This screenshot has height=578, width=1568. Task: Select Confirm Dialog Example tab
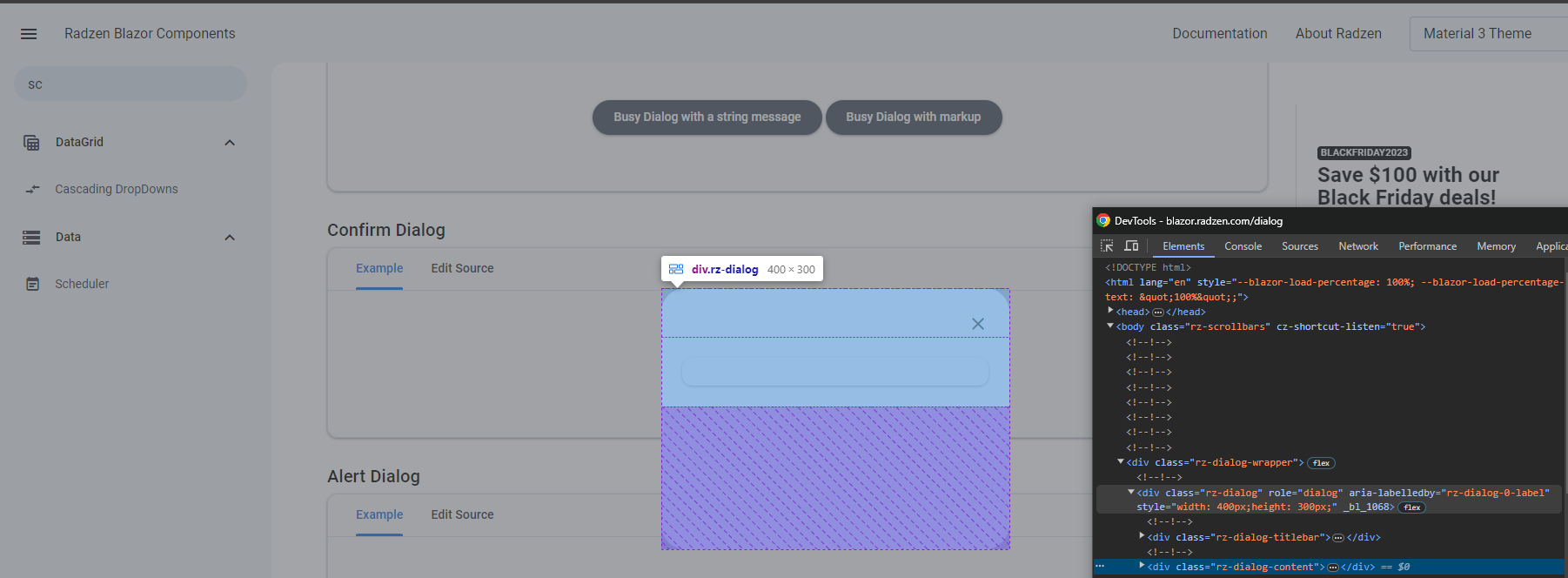379,269
